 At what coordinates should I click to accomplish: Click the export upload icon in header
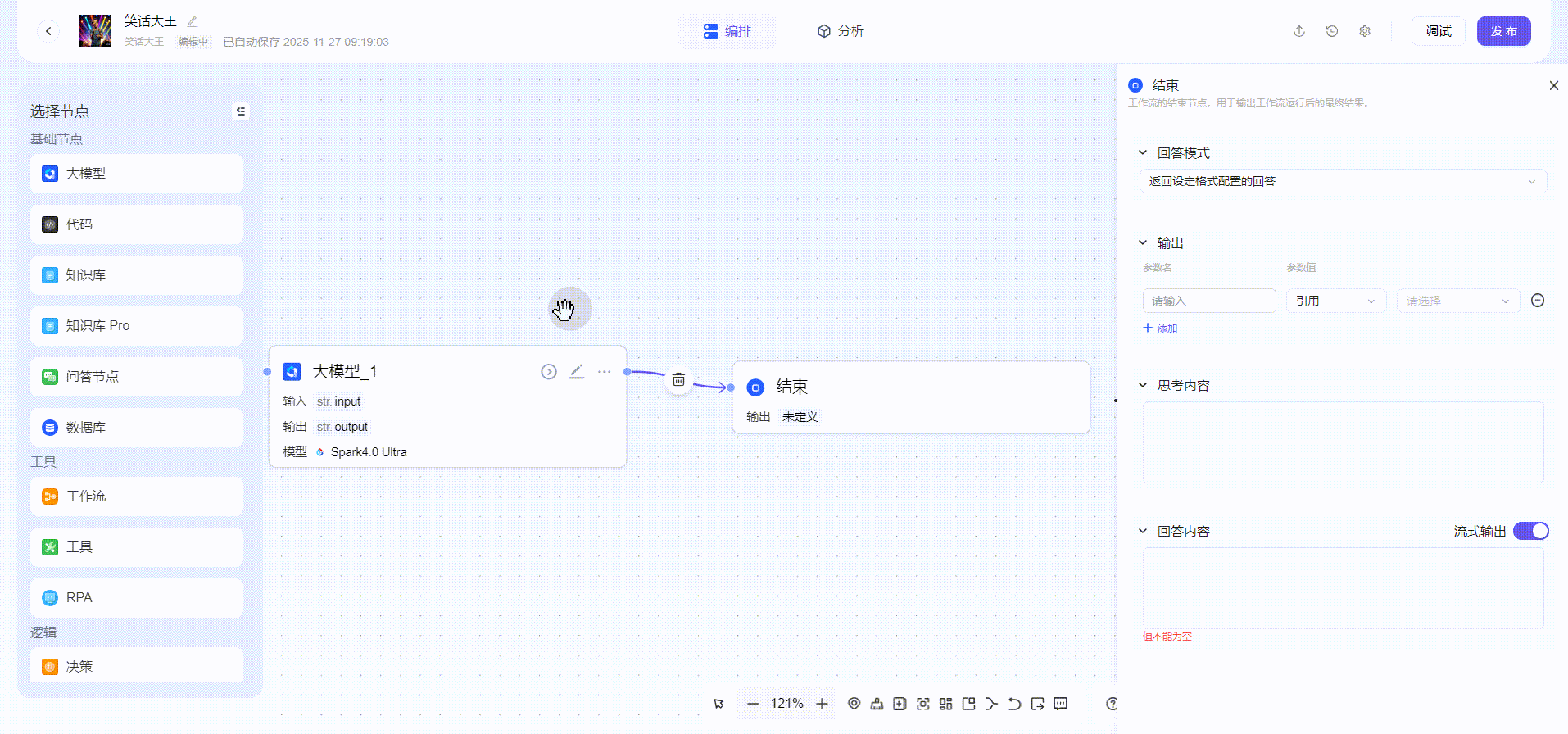coord(1299,31)
